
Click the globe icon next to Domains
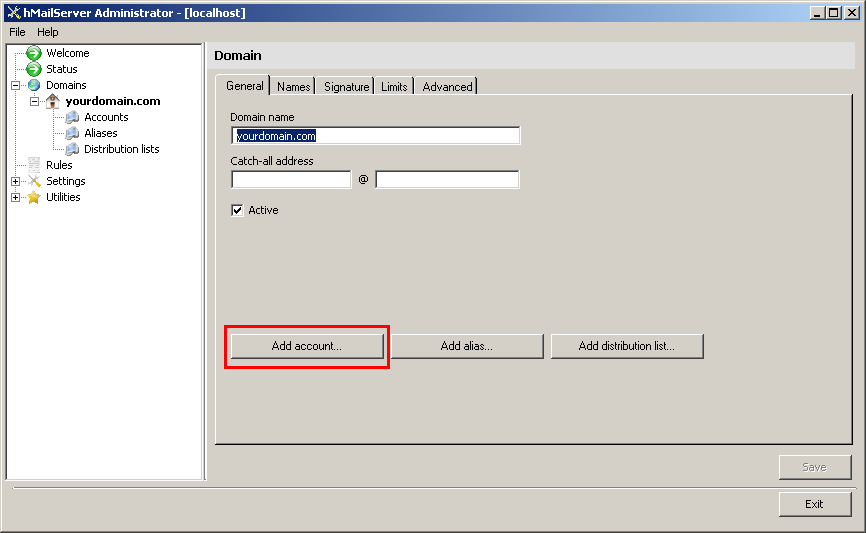[x=34, y=85]
